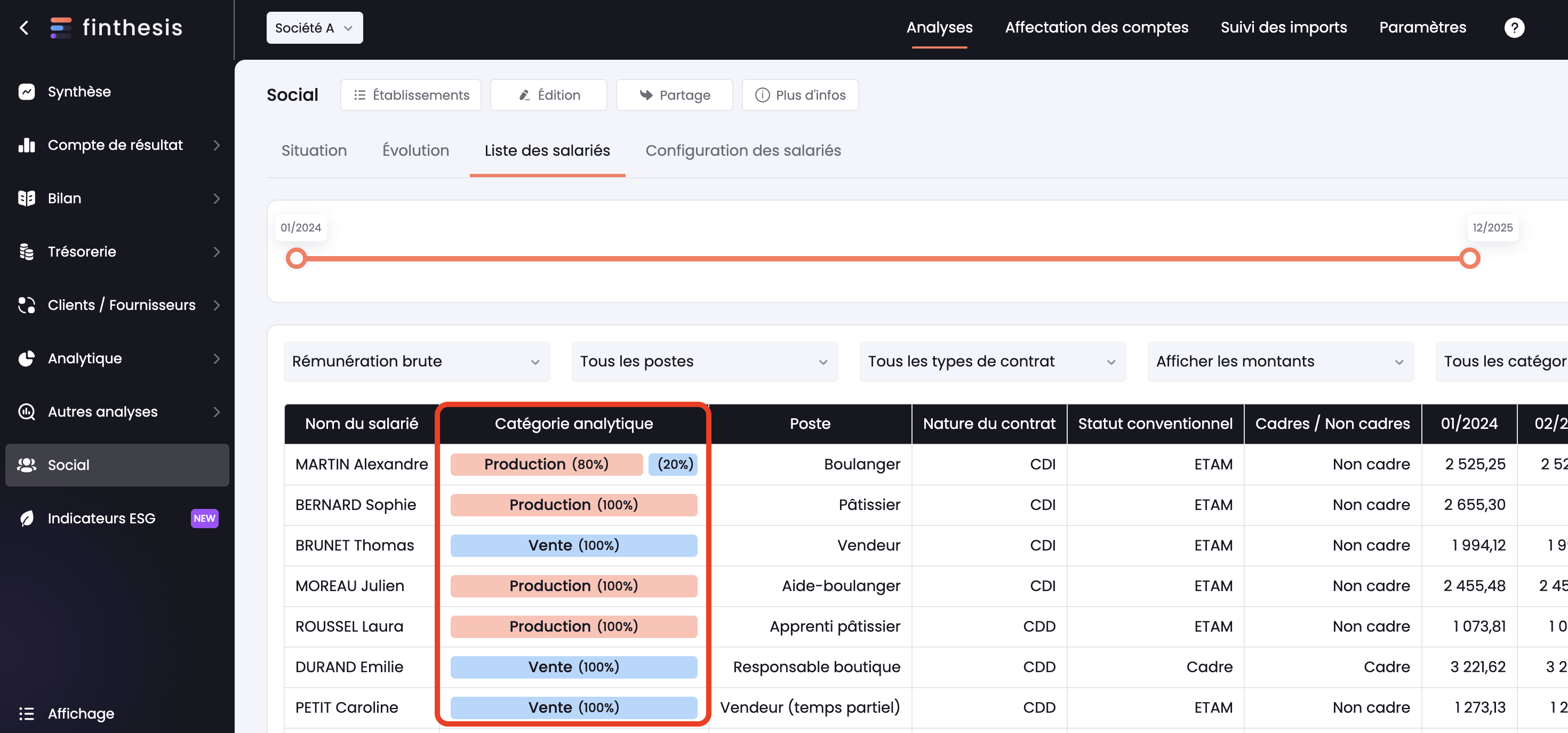Click the Compte de résultat bar icon
The height and width of the screenshot is (733, 1568).
click(27, 145)
